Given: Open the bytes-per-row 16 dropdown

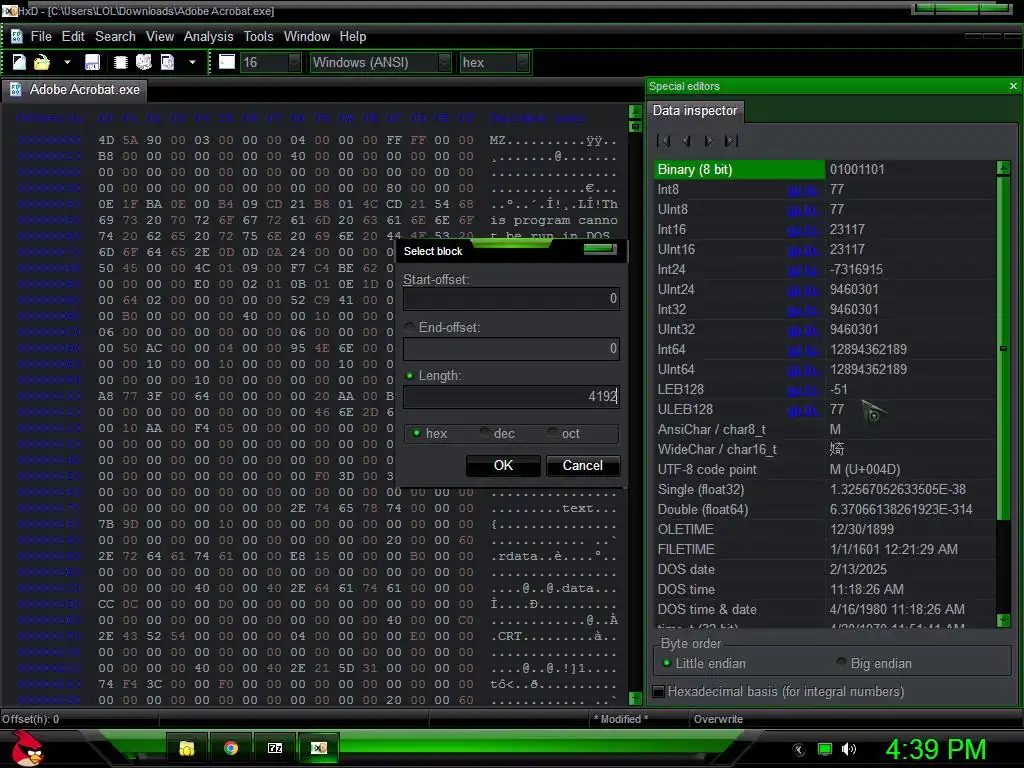Looking at the screenshot, I should tap(294, 62).
